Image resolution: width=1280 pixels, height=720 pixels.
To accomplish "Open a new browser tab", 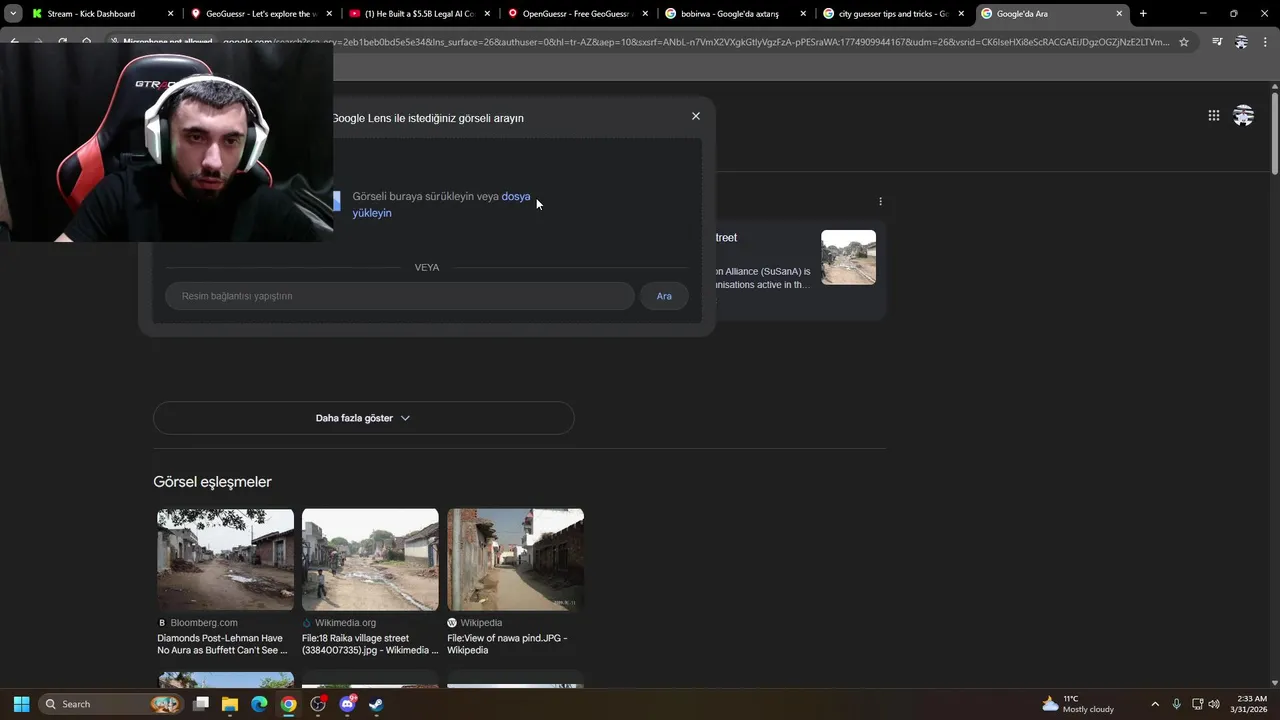I will pyautogui.click(x=1143, y=14).
